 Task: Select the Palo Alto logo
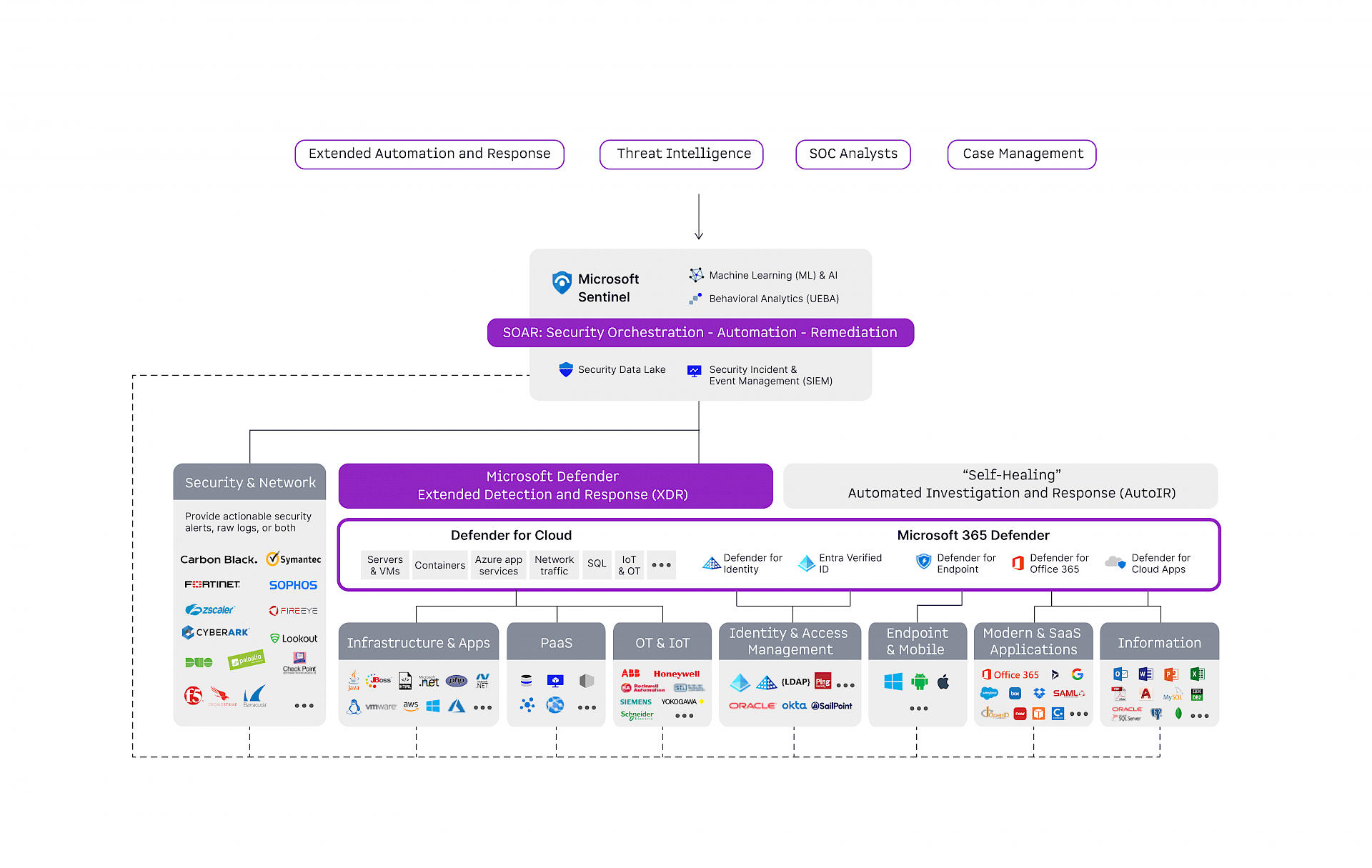click(x=246, y=660)
